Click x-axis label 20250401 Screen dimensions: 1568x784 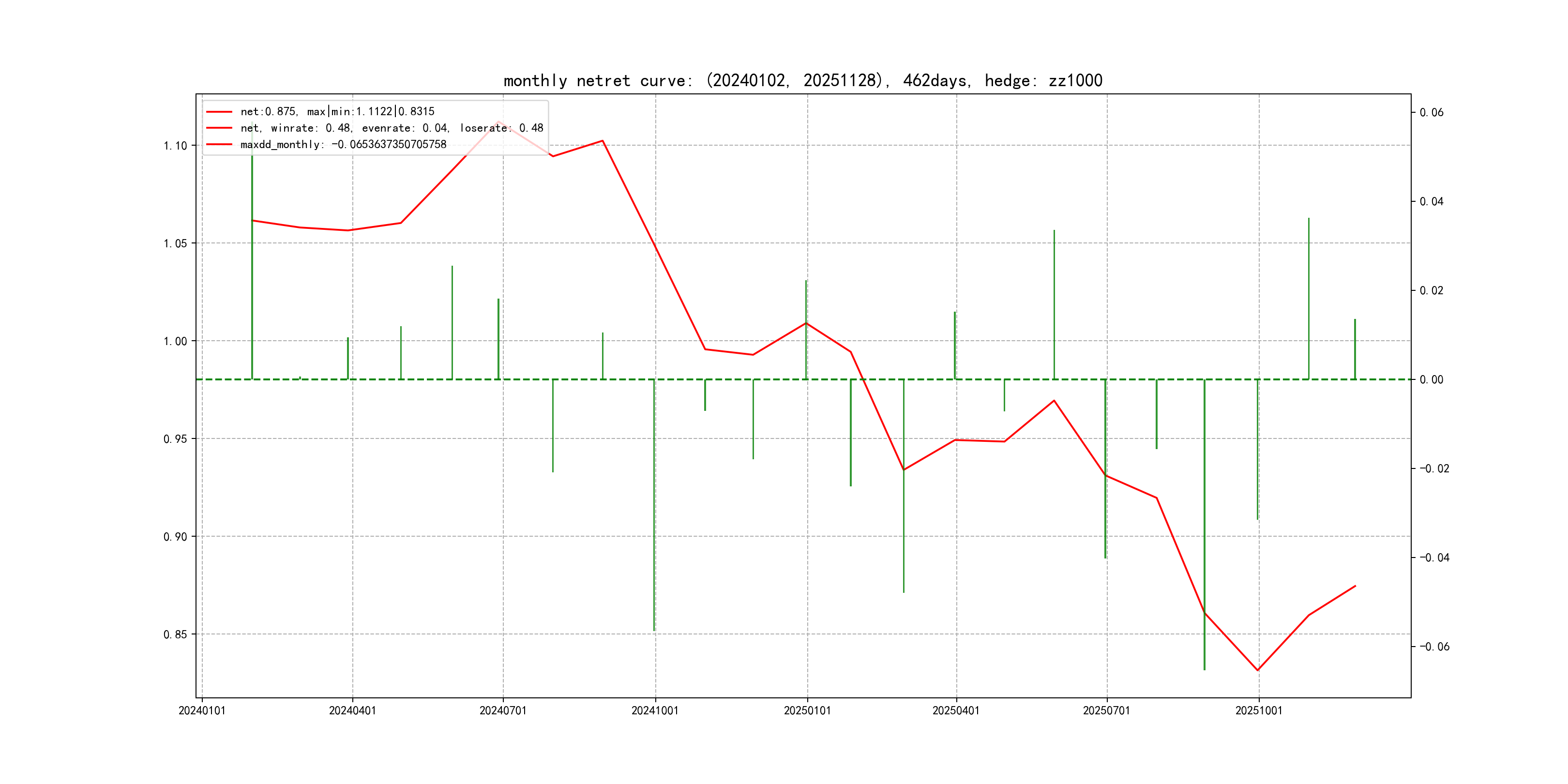coord(956,710)
